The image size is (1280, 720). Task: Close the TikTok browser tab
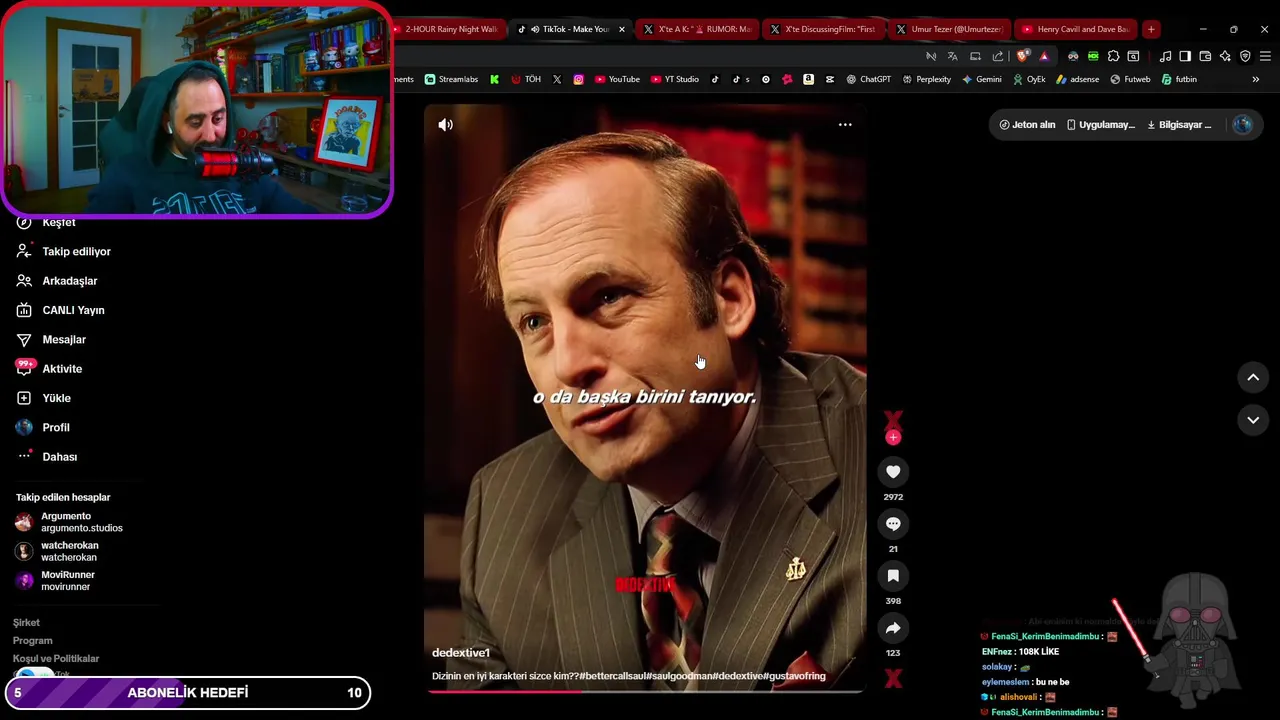(x=622, y=29)
